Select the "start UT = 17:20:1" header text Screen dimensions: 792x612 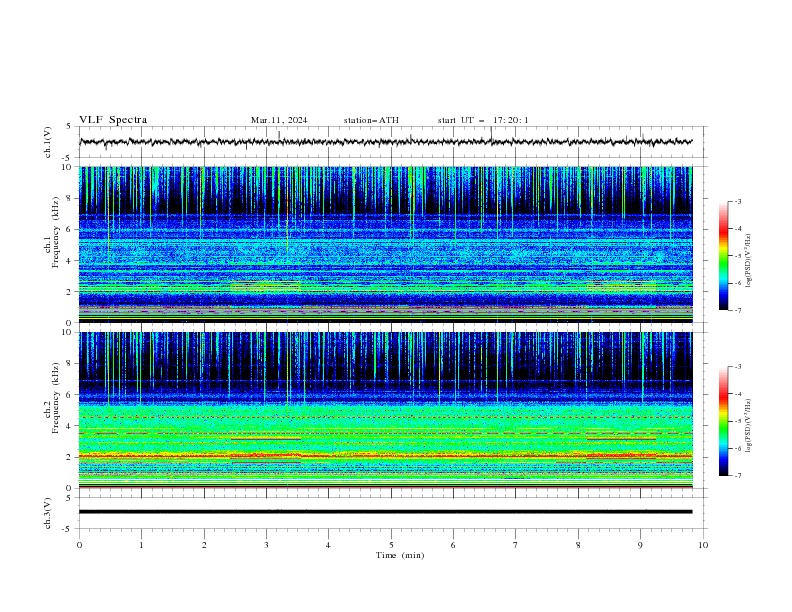483,120
